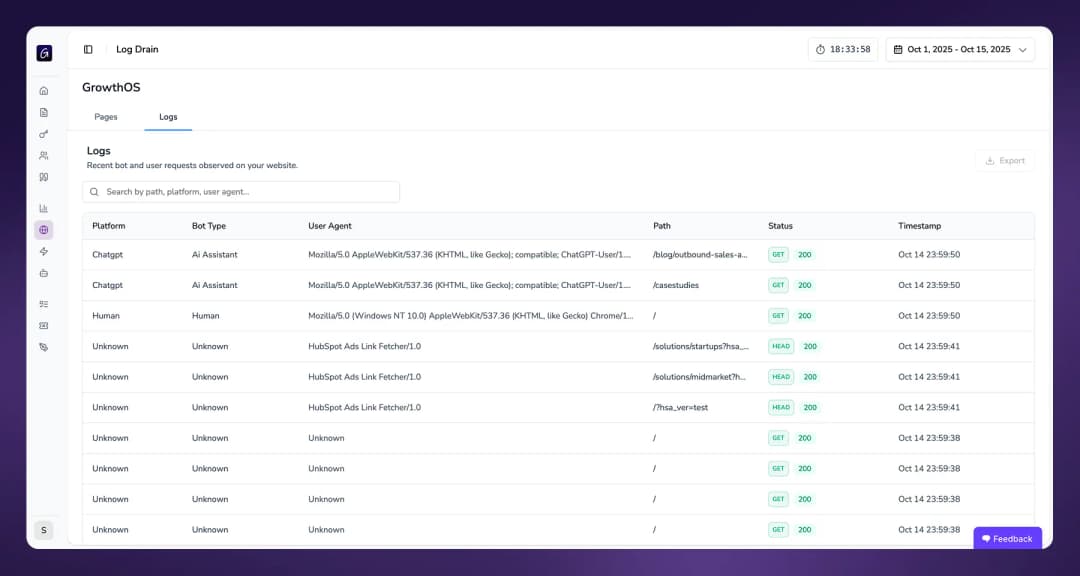Screen dimensions: 1080x576
Task: Switch to the Pages tab
Action: [x=106, y=116]
